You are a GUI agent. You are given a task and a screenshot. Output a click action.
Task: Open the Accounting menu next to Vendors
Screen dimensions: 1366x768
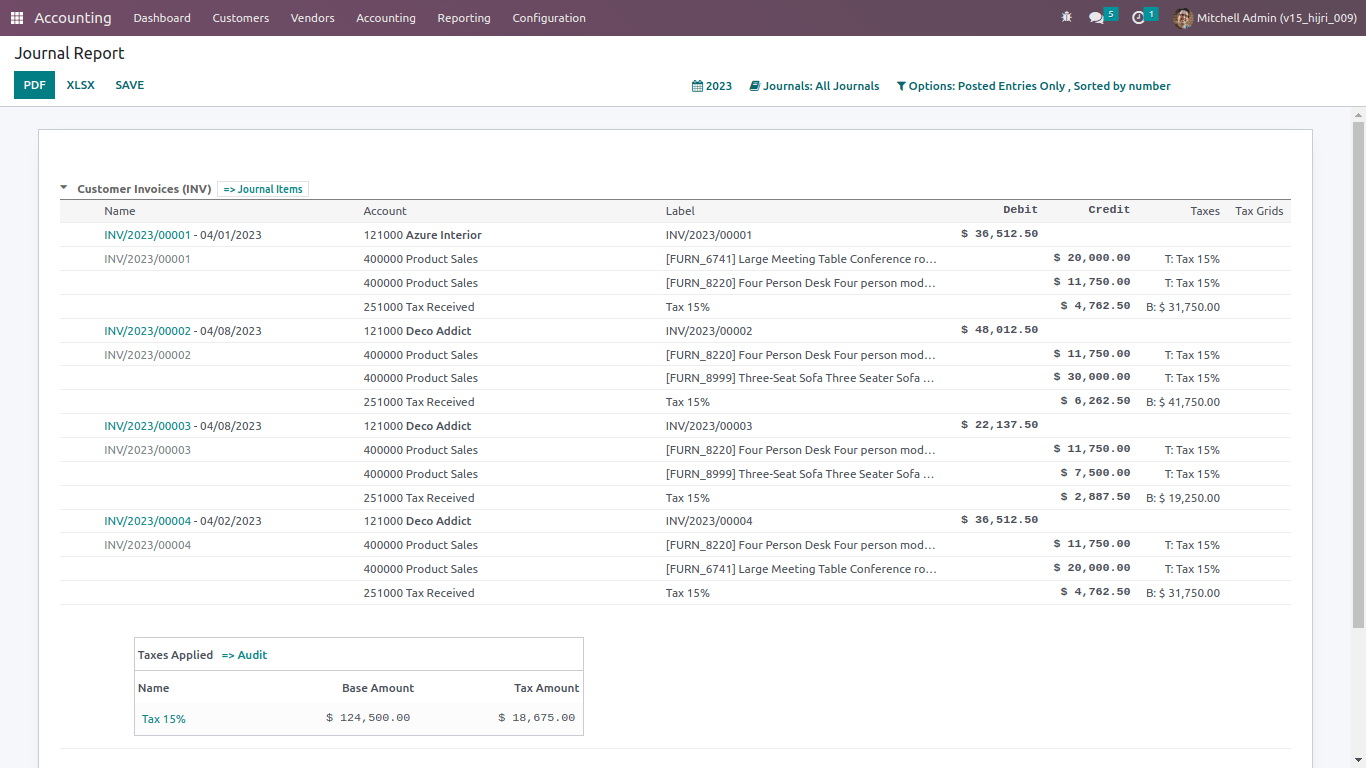(386, 18)
